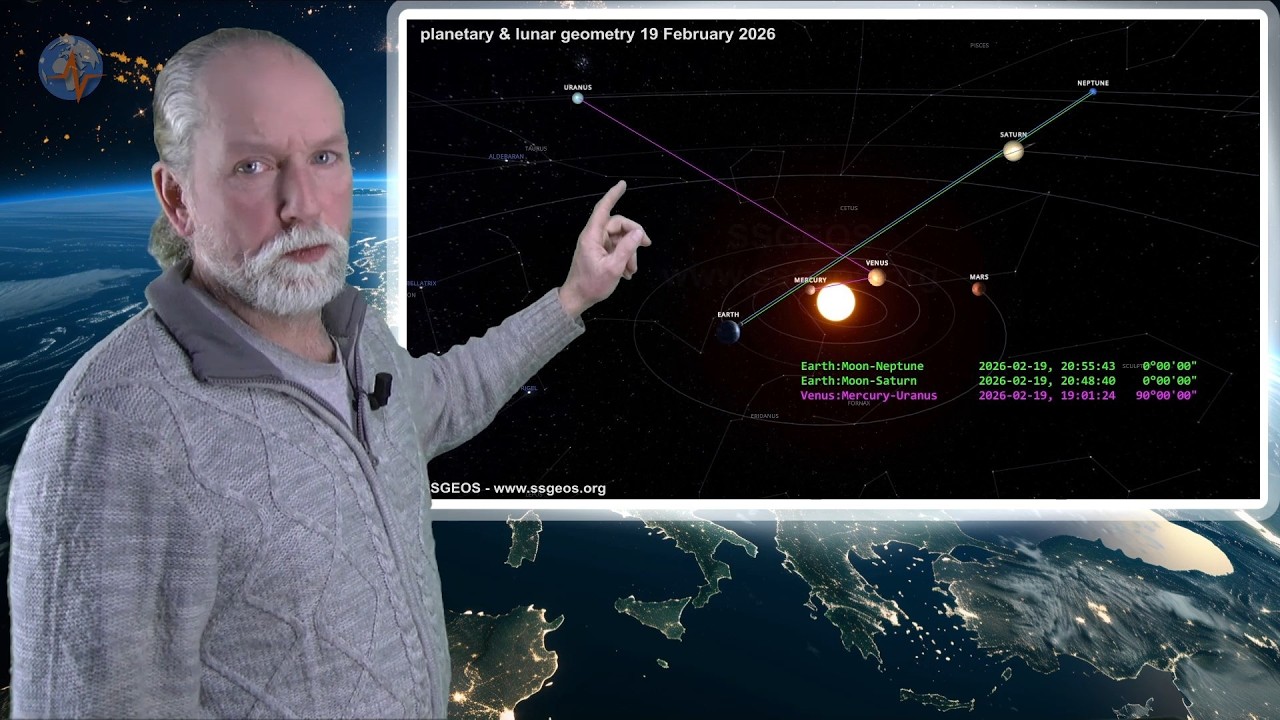1280x720 pixels.
Task: Click the 'PISCES' constellation label
Action: click(x=979, y=45)
